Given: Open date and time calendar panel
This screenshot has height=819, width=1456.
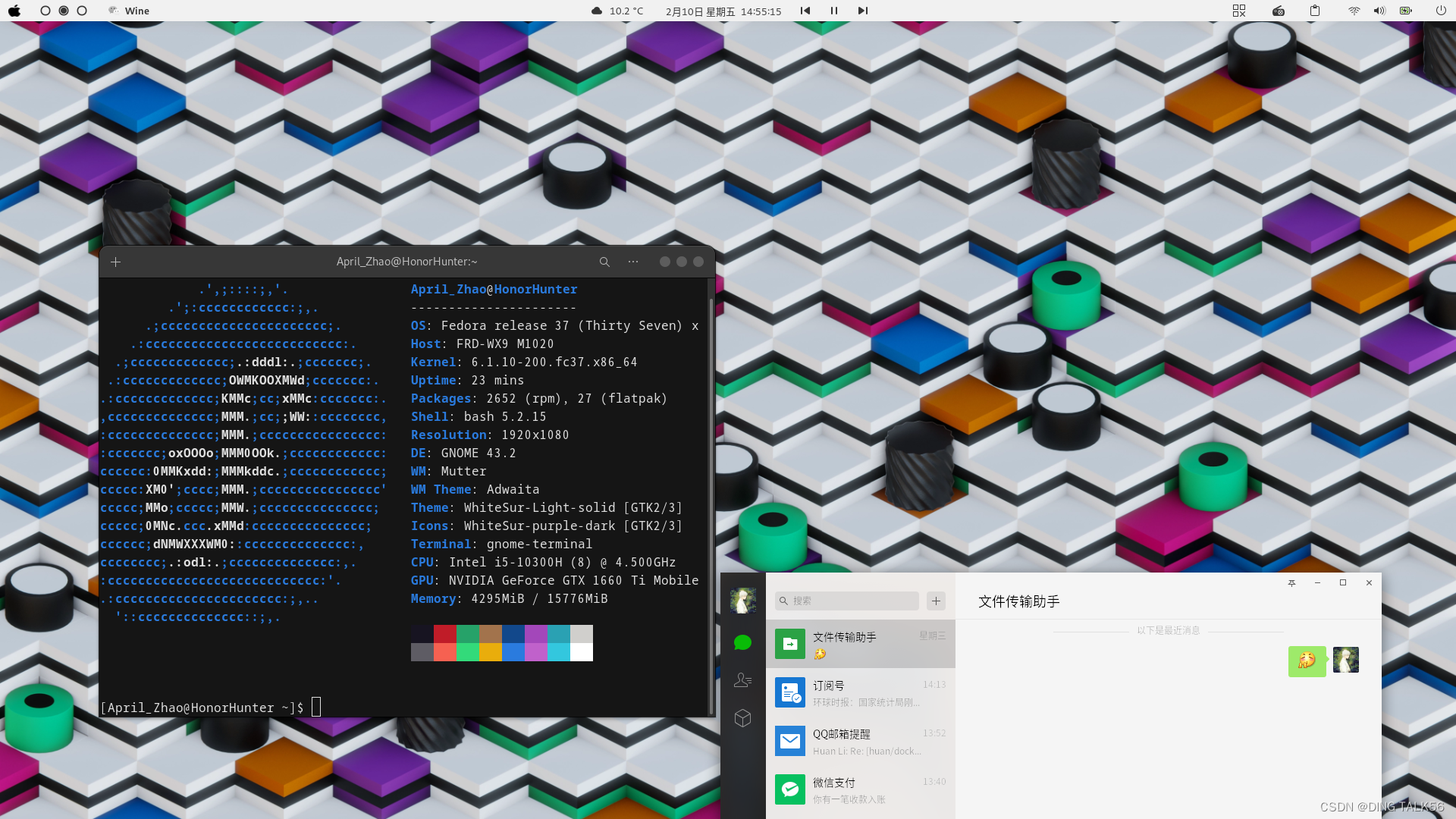Looking at the screenshot, I should pos(723,11).
